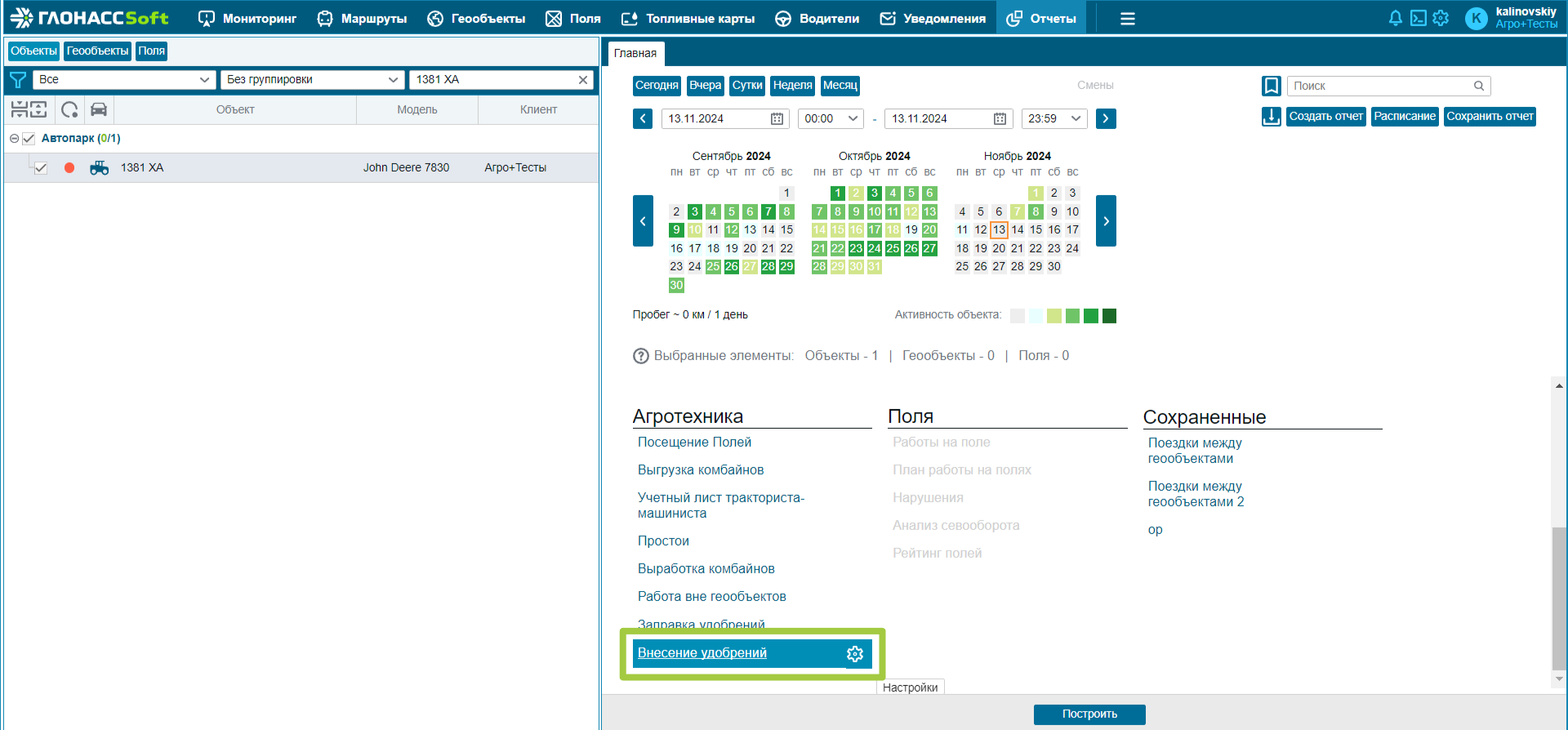Click the Месяц button
Viewport: 1568px width, 730px height.
[840, 86]
